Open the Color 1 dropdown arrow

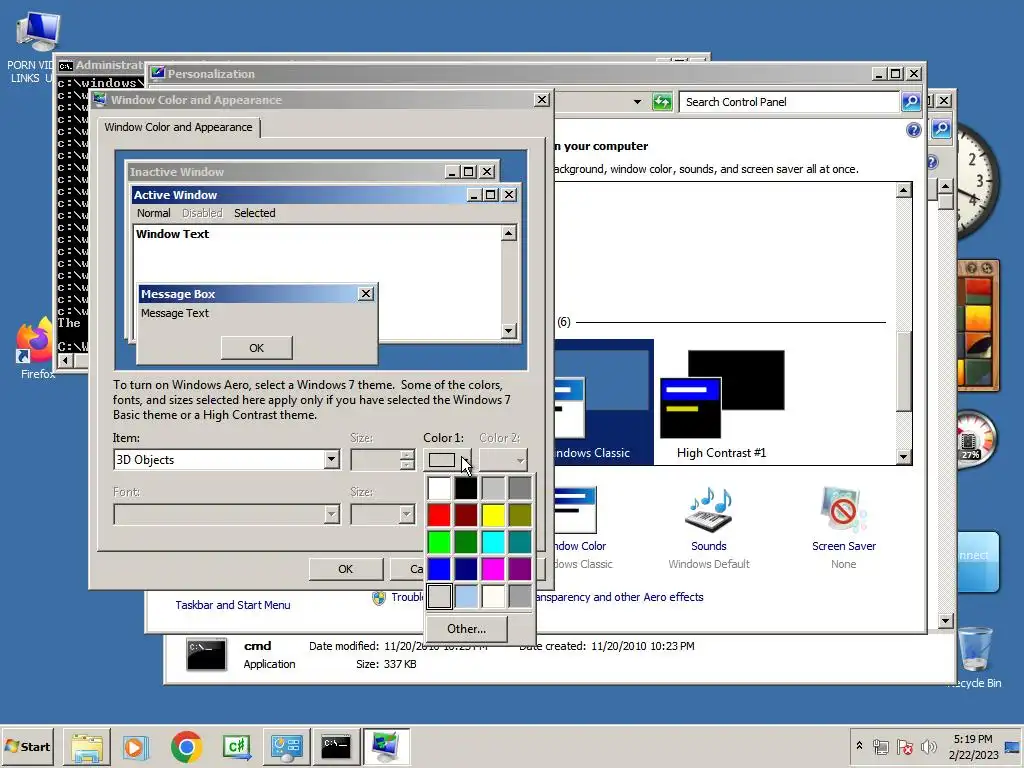point(464,460)
